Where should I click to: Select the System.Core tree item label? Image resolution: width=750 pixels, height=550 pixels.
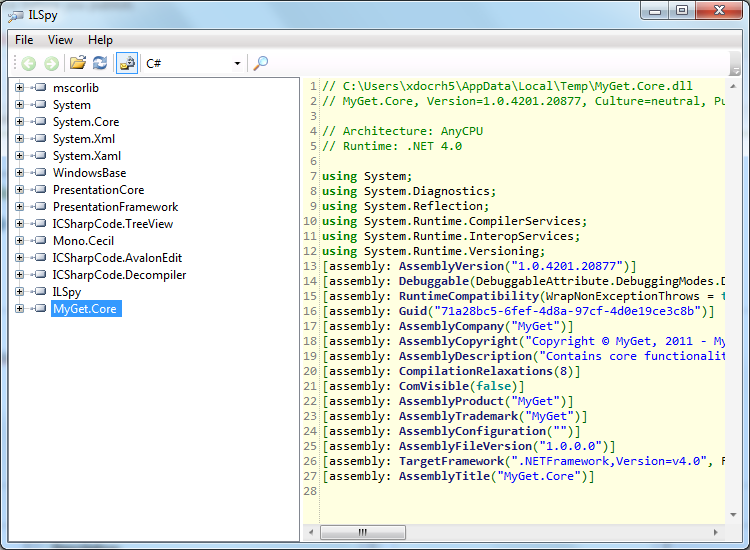(86, 122)
